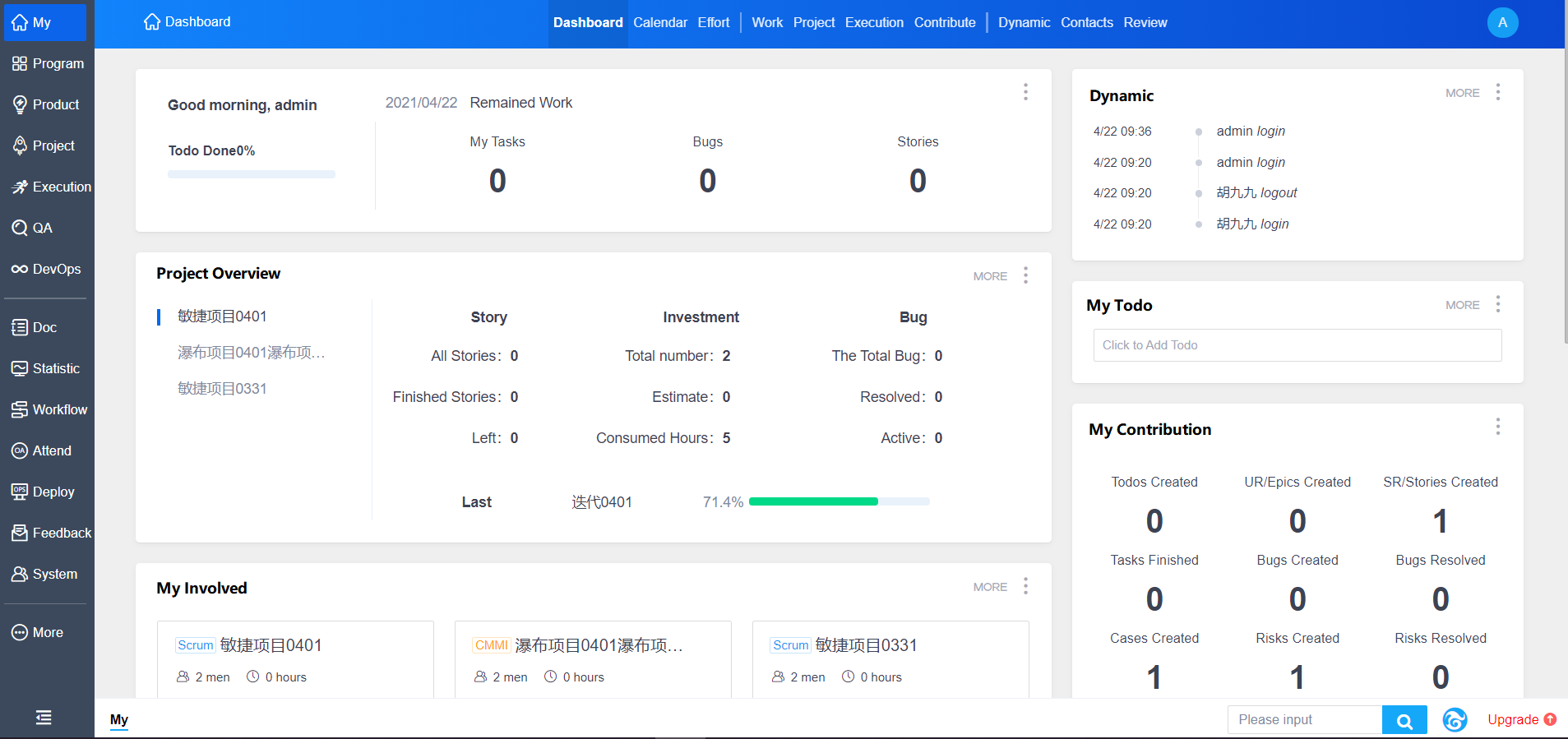Open DevOps from the sidebar
This screenshot has width=1568, height=739.
(x=46, y=269)
